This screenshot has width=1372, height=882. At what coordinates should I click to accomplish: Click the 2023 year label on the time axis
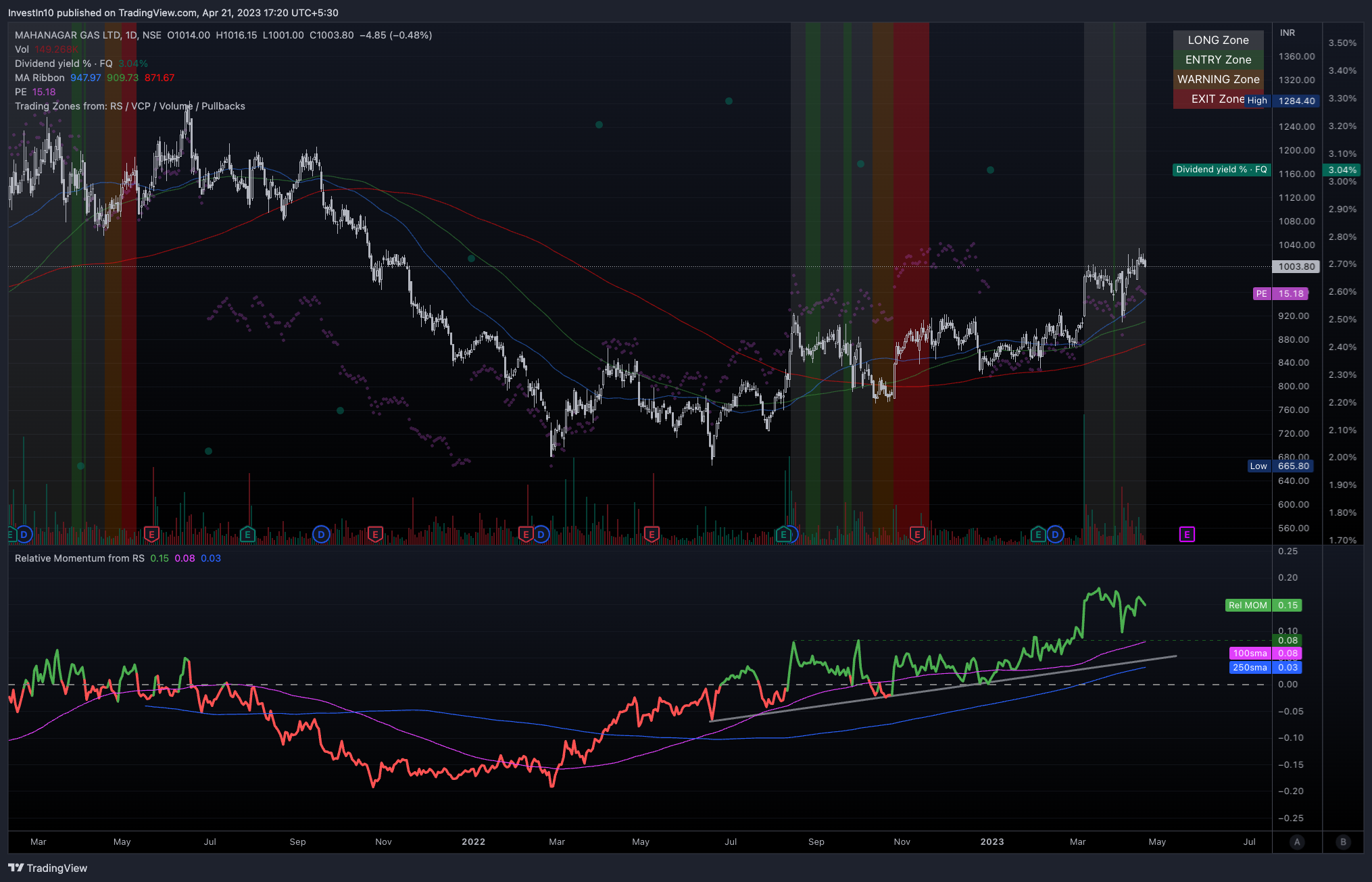[x=991, y=841]
